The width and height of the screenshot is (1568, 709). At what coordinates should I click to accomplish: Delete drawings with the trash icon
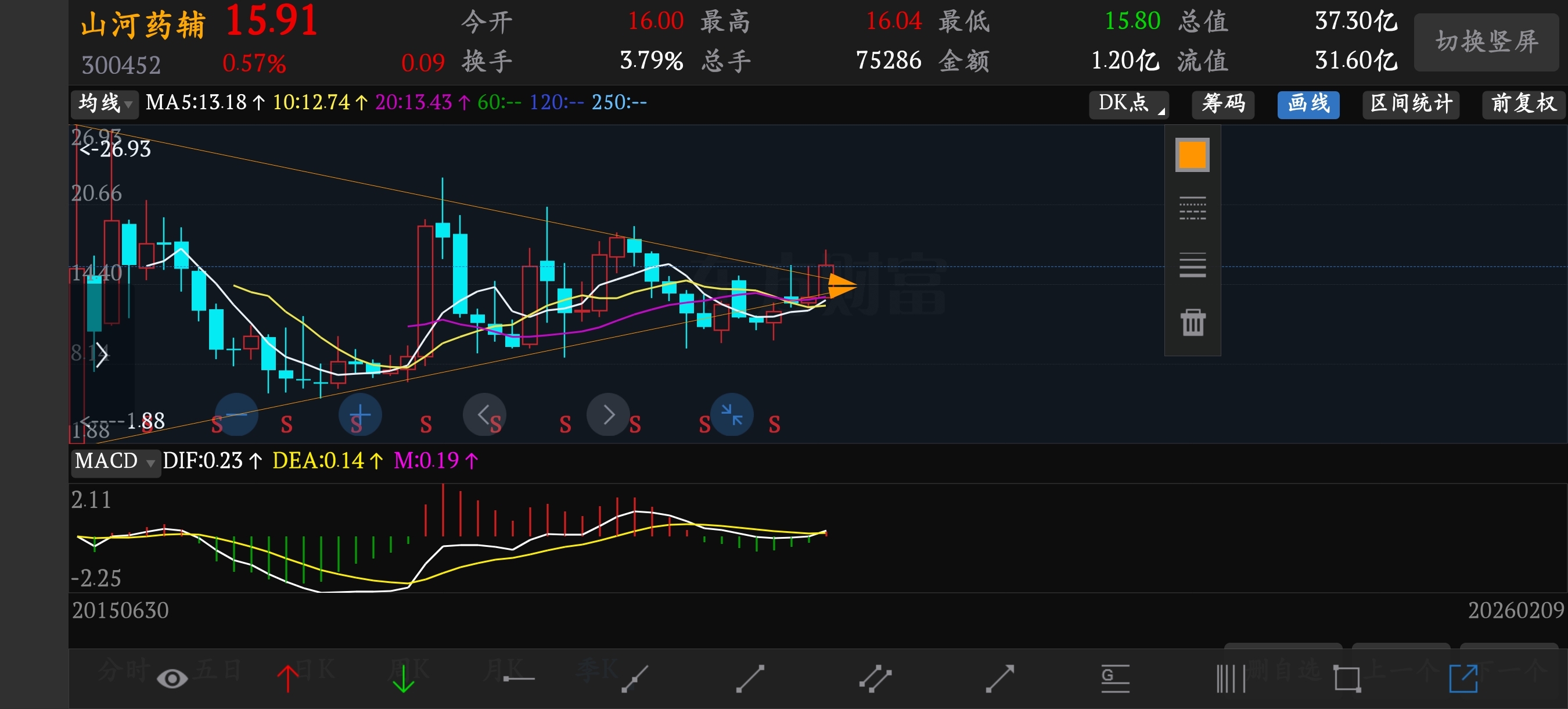click(x=1192, y=322)
